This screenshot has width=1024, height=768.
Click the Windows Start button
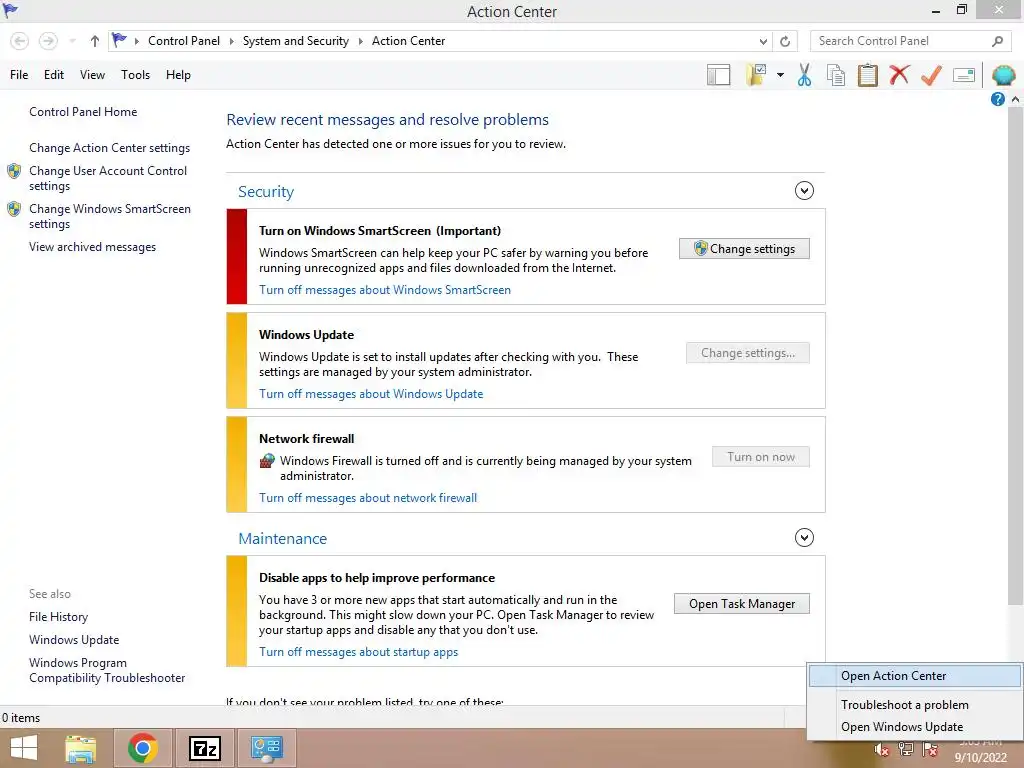[x=24, y=748]
